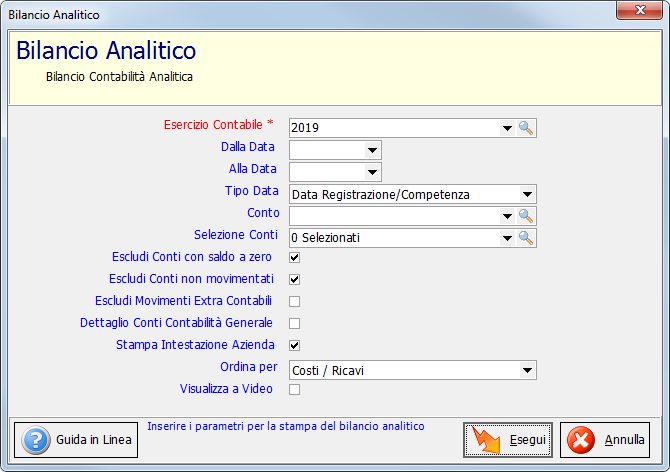
Task: Enable Escludi Movimenti Extra Contabili checkbox
Action: pyautogui.click(x=294, y=302)
